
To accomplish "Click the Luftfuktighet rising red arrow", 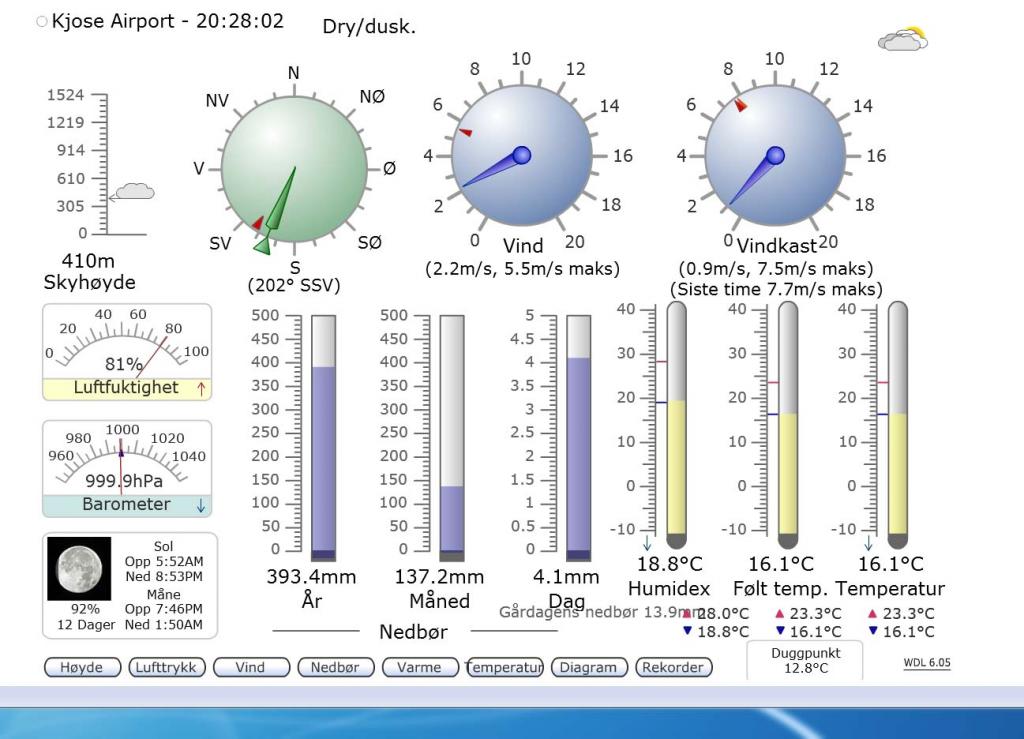I will click(201, 389).
